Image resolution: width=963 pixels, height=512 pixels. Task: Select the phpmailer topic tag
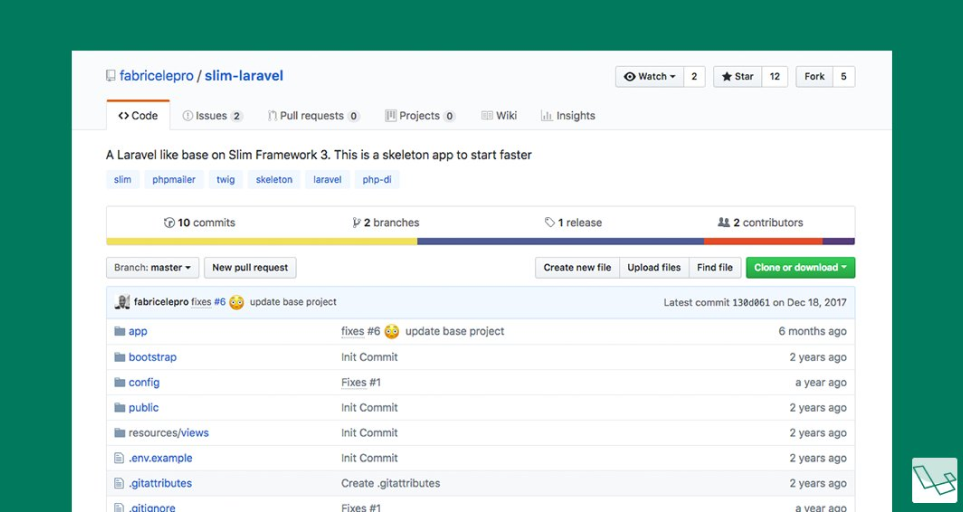coord(174,180)
